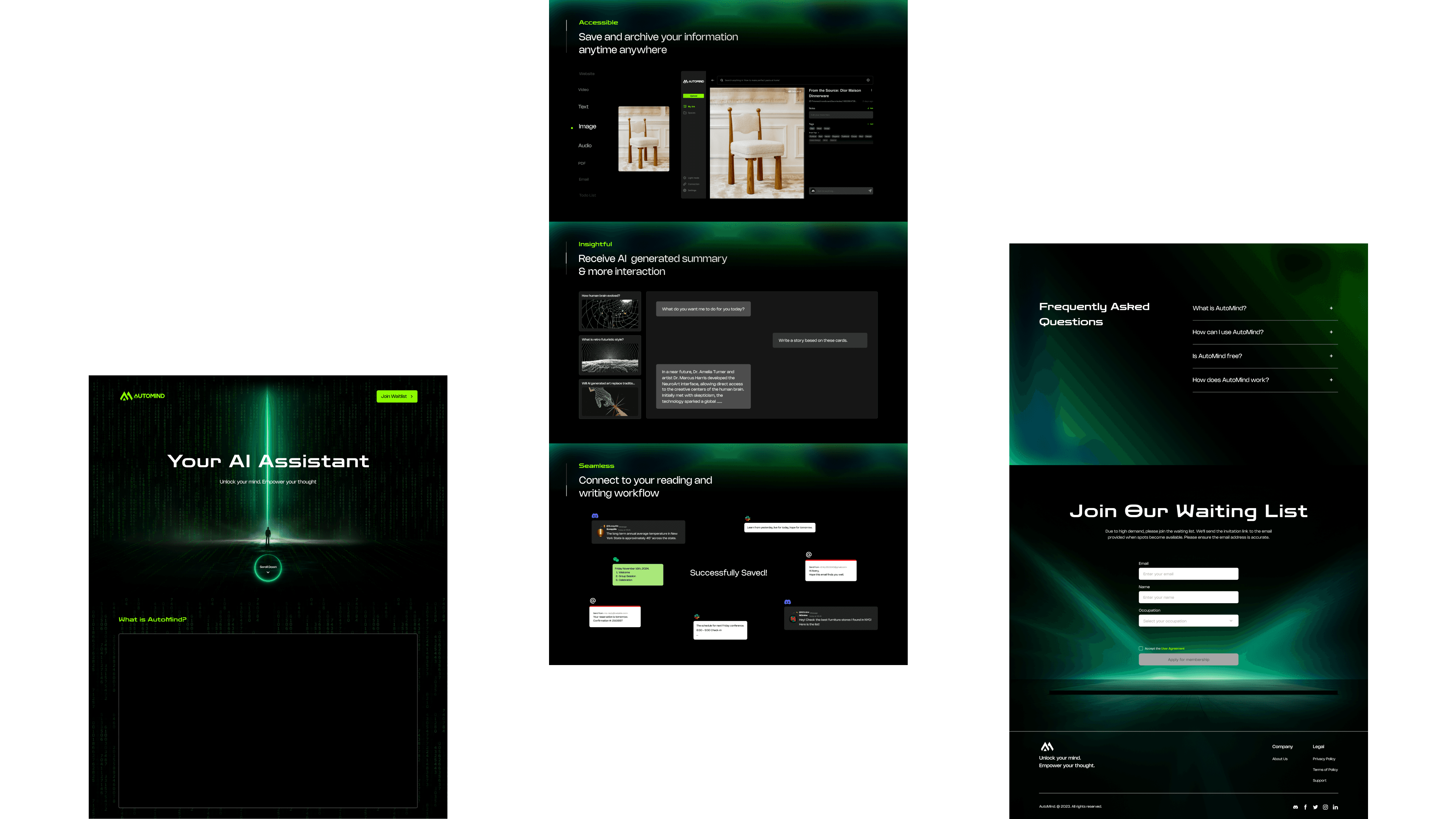Image resolution: width=1456 pixels, height=819 pixels.
Task: Click the Enter your email field
Action: 1188,574
